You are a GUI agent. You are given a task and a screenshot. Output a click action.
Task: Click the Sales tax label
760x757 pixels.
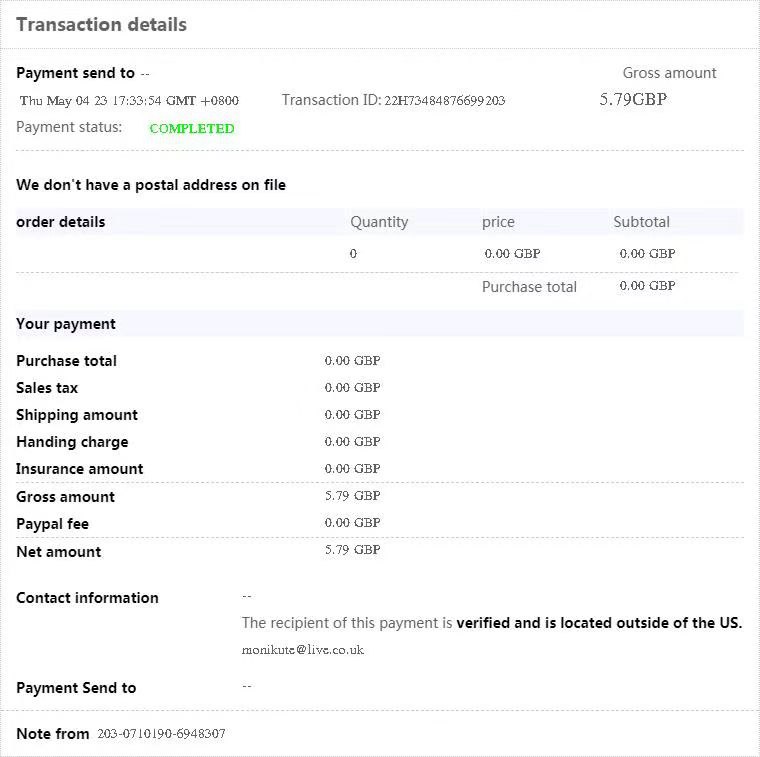pos(47,388)
